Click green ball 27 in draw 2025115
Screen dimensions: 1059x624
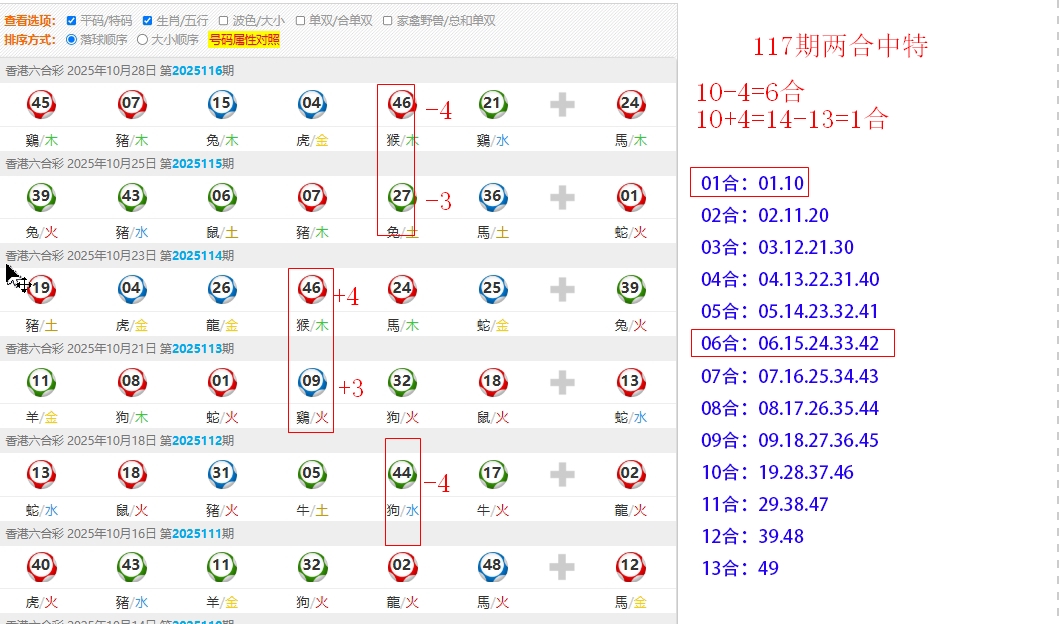[x=402, y=197]
